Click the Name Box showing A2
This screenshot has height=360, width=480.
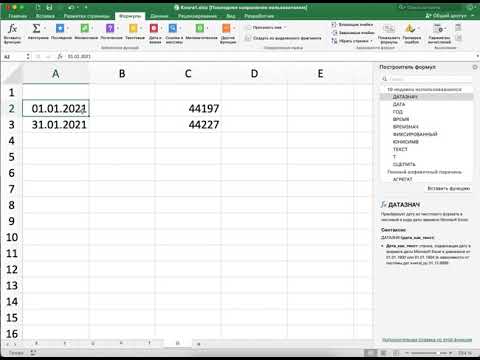click(13, 56)
